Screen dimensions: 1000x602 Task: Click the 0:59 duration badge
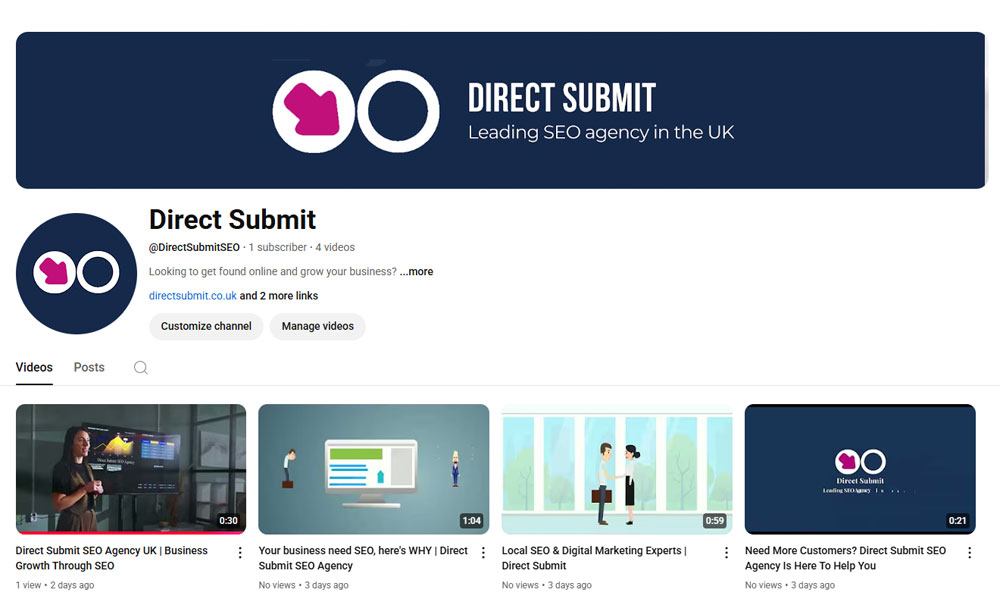(714, 520)
